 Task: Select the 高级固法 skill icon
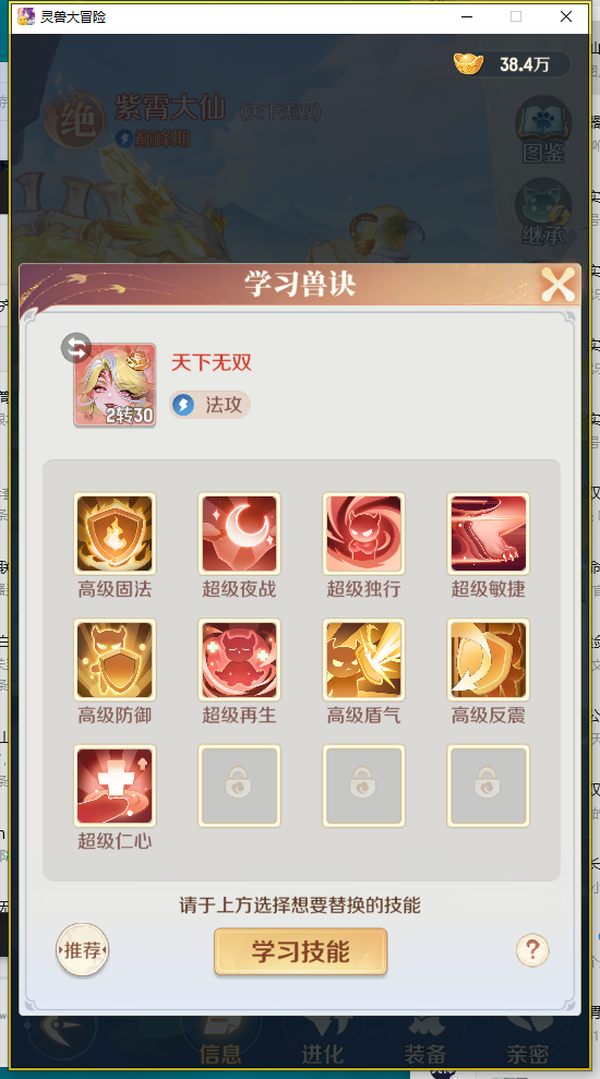[115, 533]
